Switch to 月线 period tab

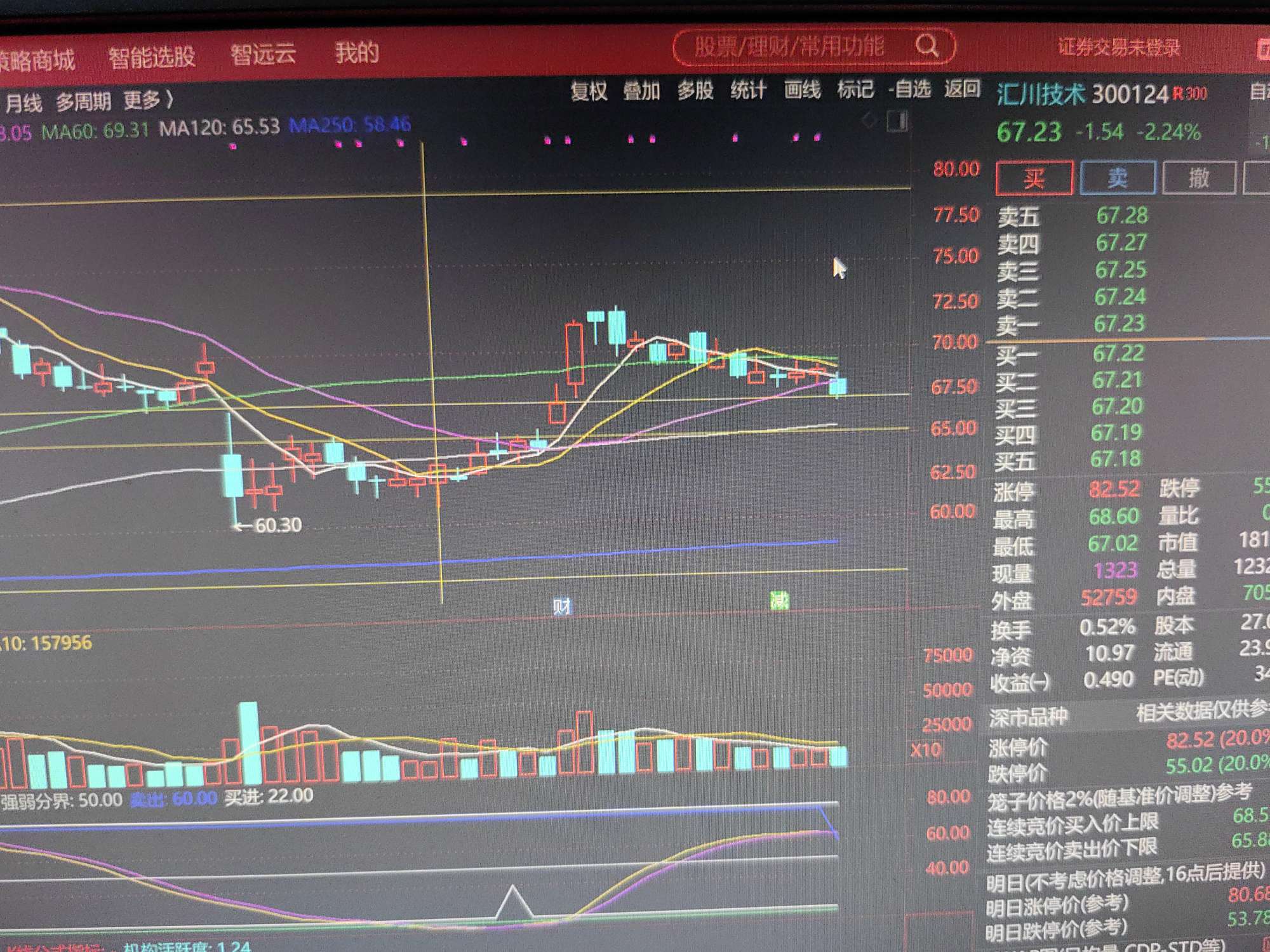click(x=23, y=103)
